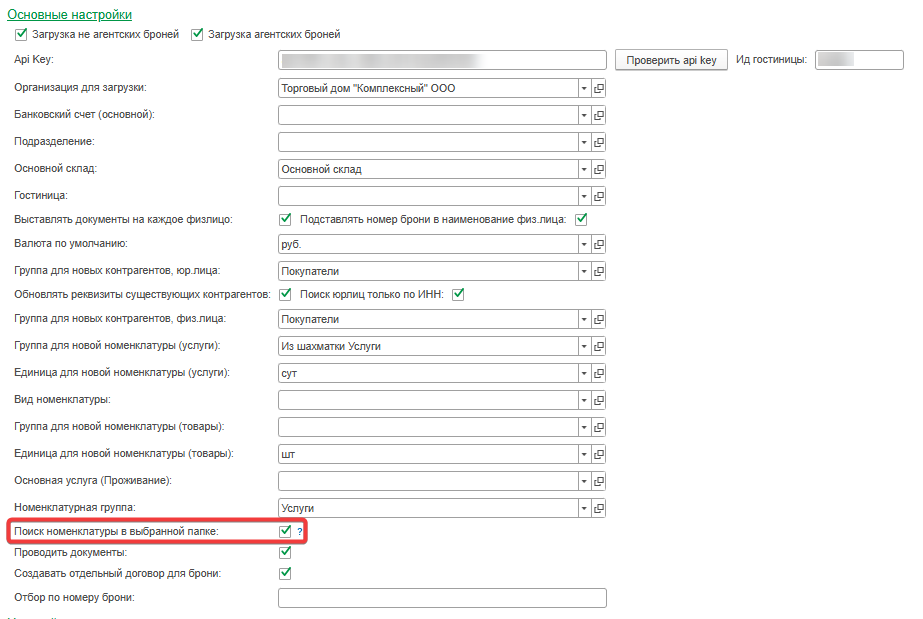Toggle Создавать отдельный договор для брони

[285, 573]
